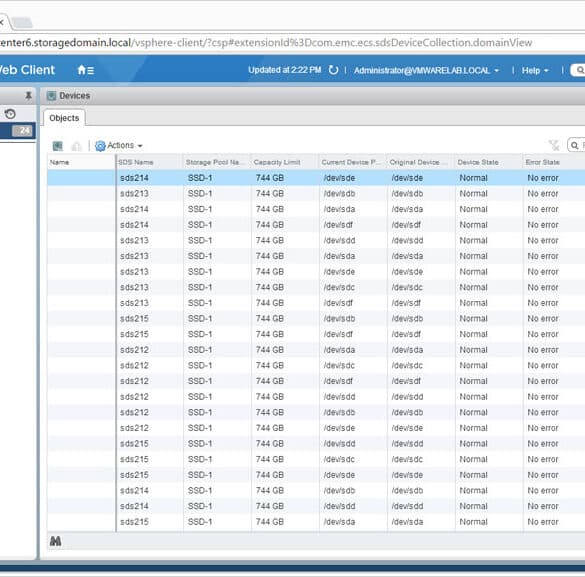Select the sds215 row with /dev/sde
The image size is (585, 577).
pyautogui.click(x=316, y=475)
